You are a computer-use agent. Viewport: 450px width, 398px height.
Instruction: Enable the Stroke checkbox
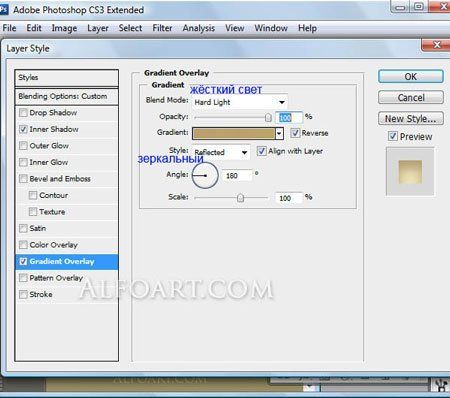click(23, 294)
